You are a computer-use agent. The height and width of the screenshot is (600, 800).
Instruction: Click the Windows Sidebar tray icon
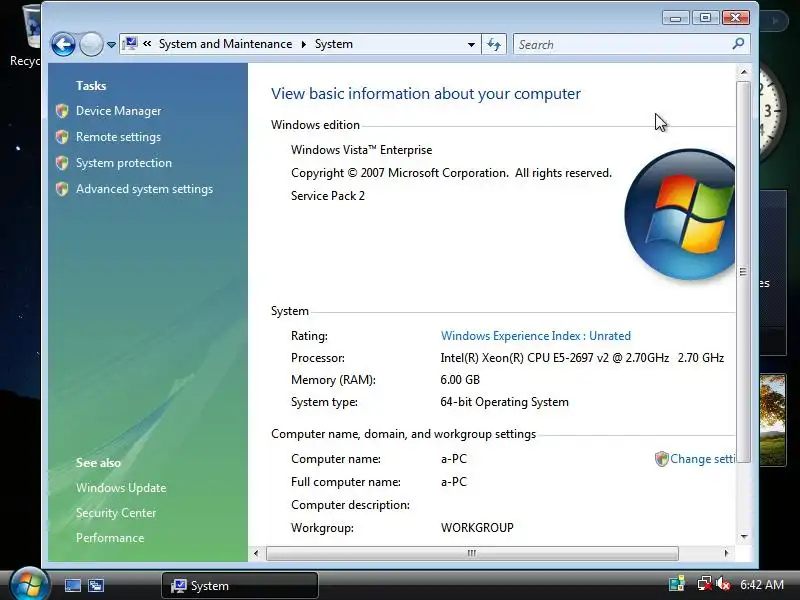click(x=677, y=584)
